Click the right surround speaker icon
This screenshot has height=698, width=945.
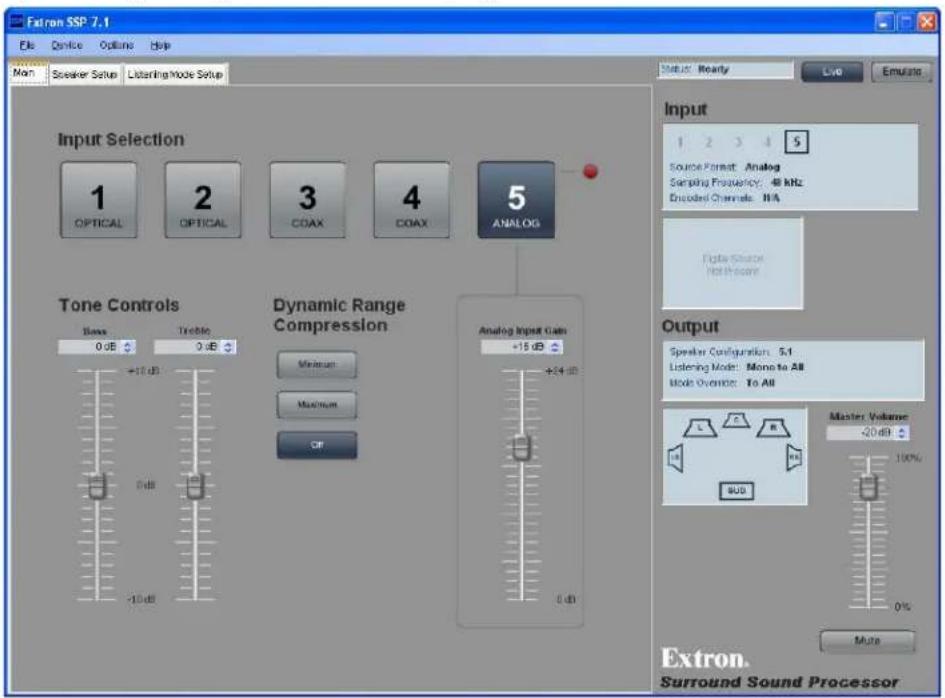794,459
